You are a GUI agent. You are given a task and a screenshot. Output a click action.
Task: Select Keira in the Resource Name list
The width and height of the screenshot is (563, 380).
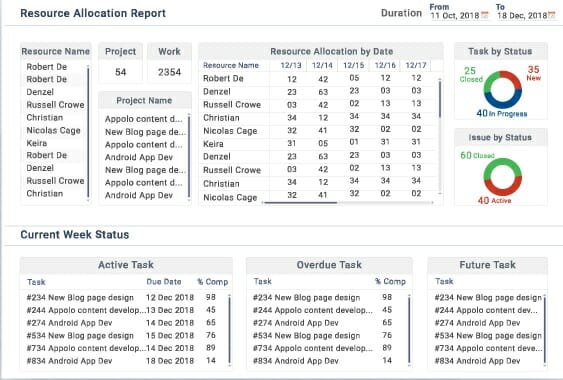point(37,143)
